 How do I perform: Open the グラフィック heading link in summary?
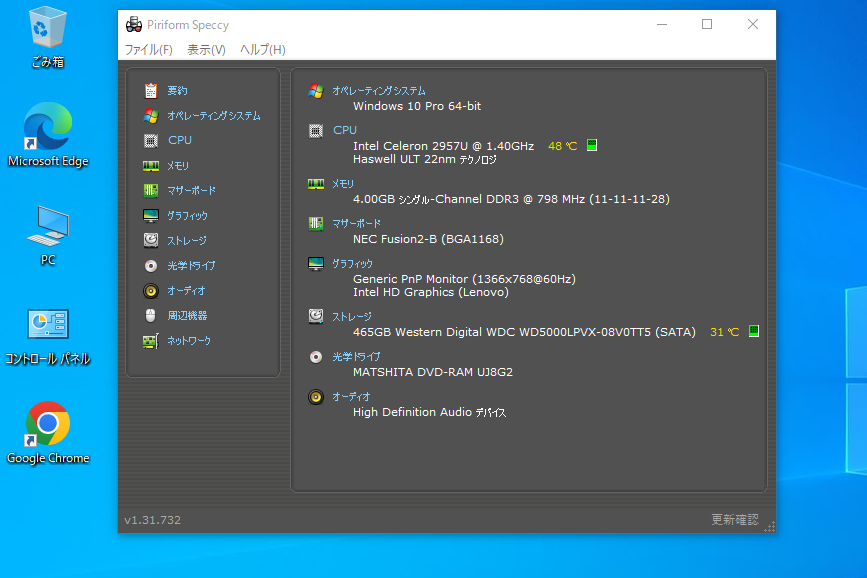pyautogui.click(x=352, y=264)
